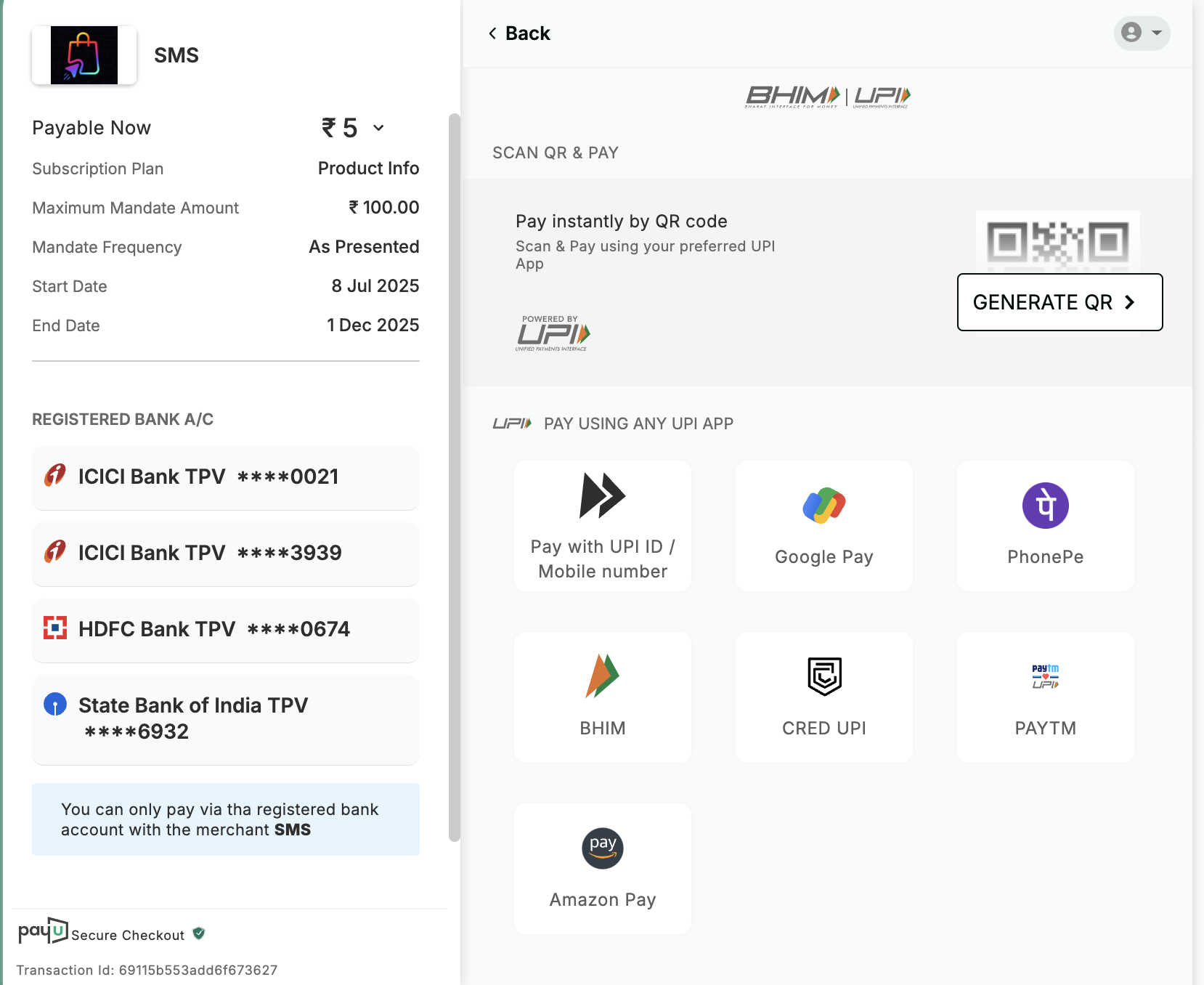The image size is (1204, 985).
Task: Select ICICI Bank TPV account ending 3939
Action: [226, 554]
